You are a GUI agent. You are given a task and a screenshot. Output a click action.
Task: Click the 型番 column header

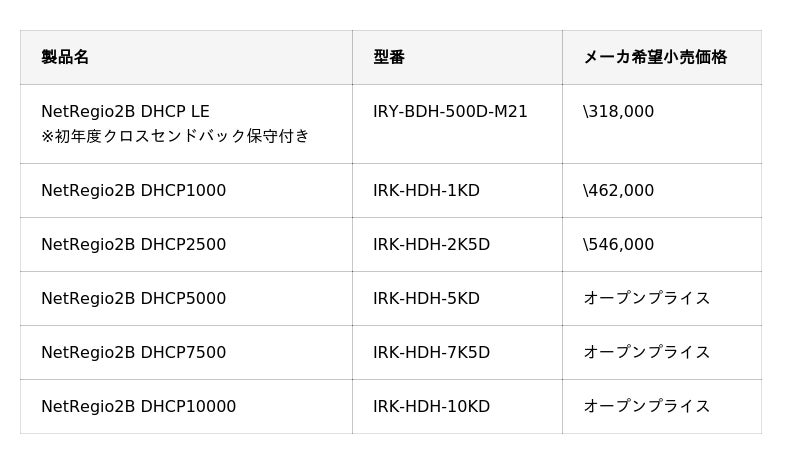[x=389, y=58]
